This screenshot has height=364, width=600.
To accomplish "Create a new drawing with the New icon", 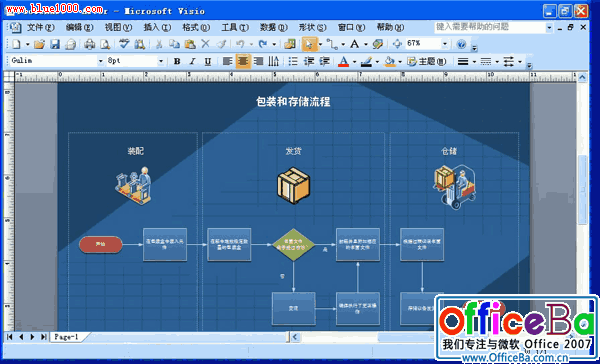I will pos(16,44).
